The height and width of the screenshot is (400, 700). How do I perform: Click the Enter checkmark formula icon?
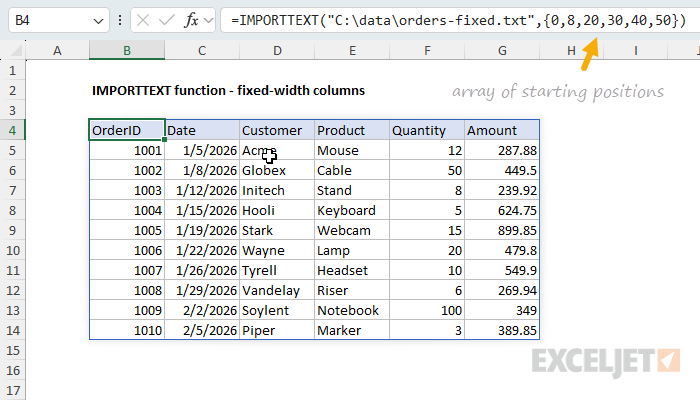coord(167,20)
